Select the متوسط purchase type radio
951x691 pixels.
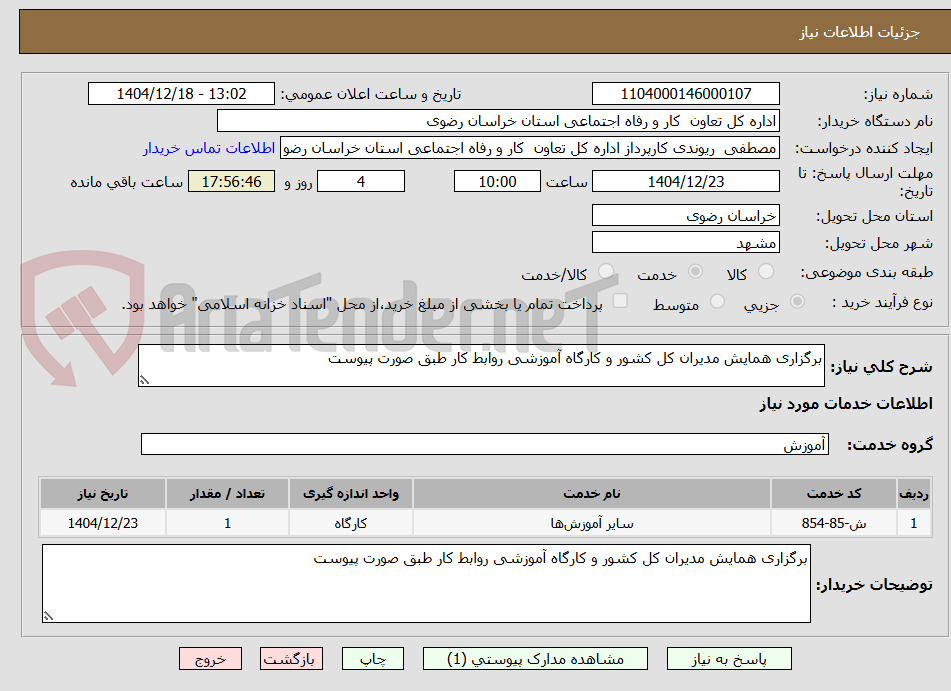pyautogui.click(x=717, y=301)
